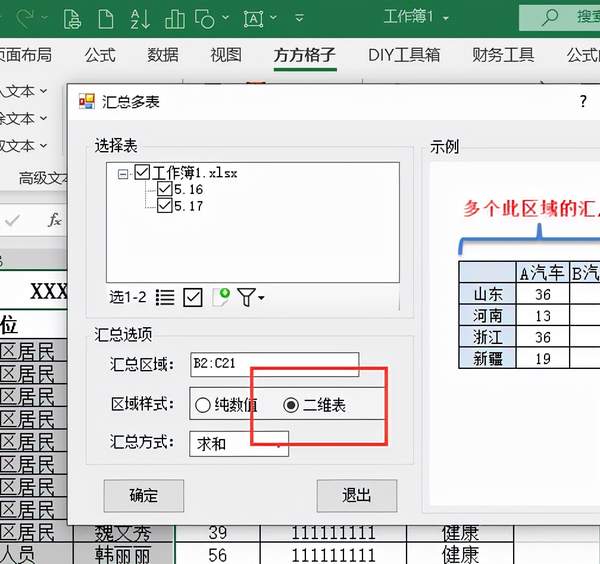Click the help question mark in the dialog title bar
The height and width of the screenshot is (564, 600).
583,101
